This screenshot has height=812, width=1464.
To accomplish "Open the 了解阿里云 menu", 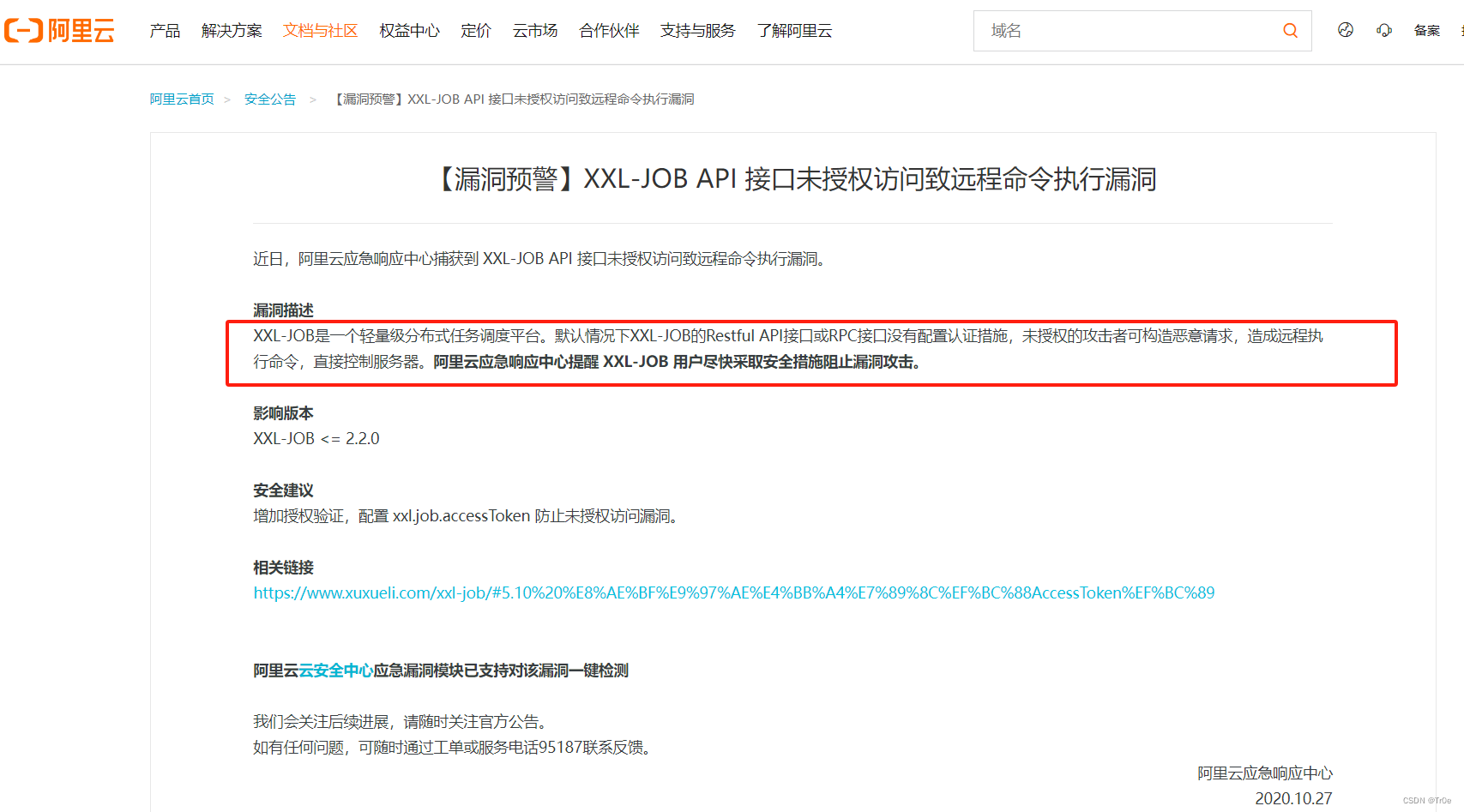I will (x=795, y=31).
